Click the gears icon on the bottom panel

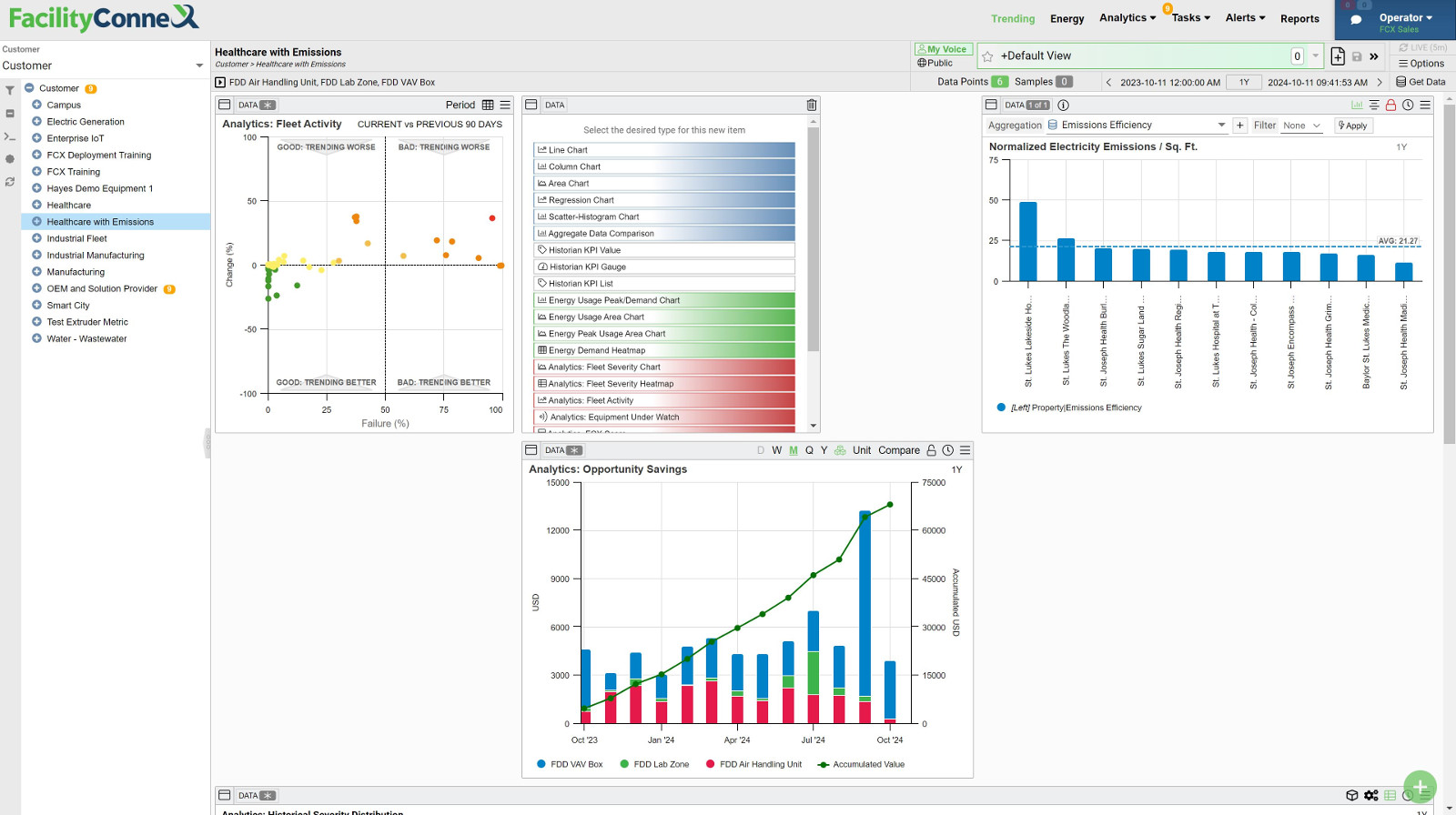tap(1371, 796)
